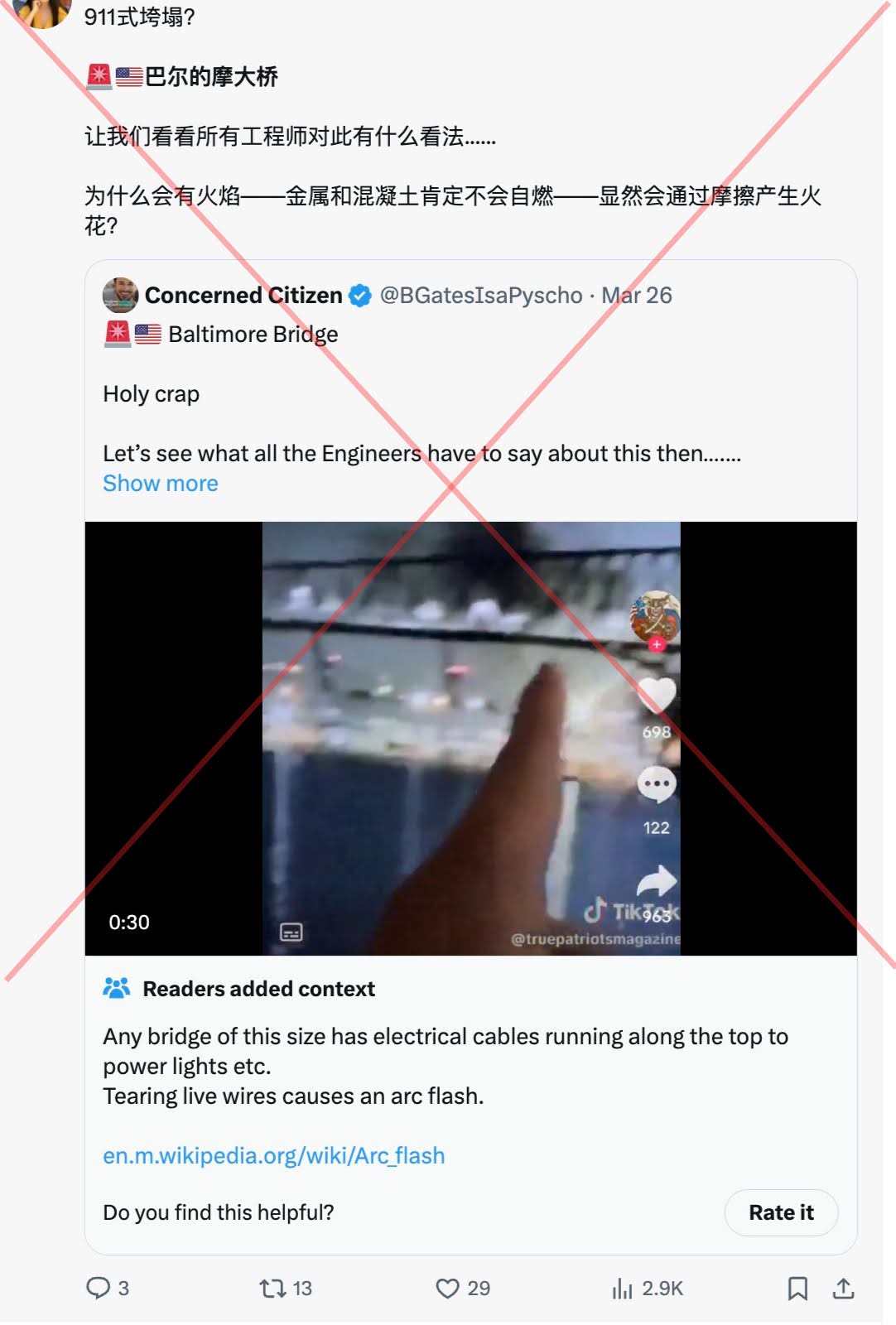
Task: Open the @BGatesIsaPyscho handle
Action: (x=481, y=296)
